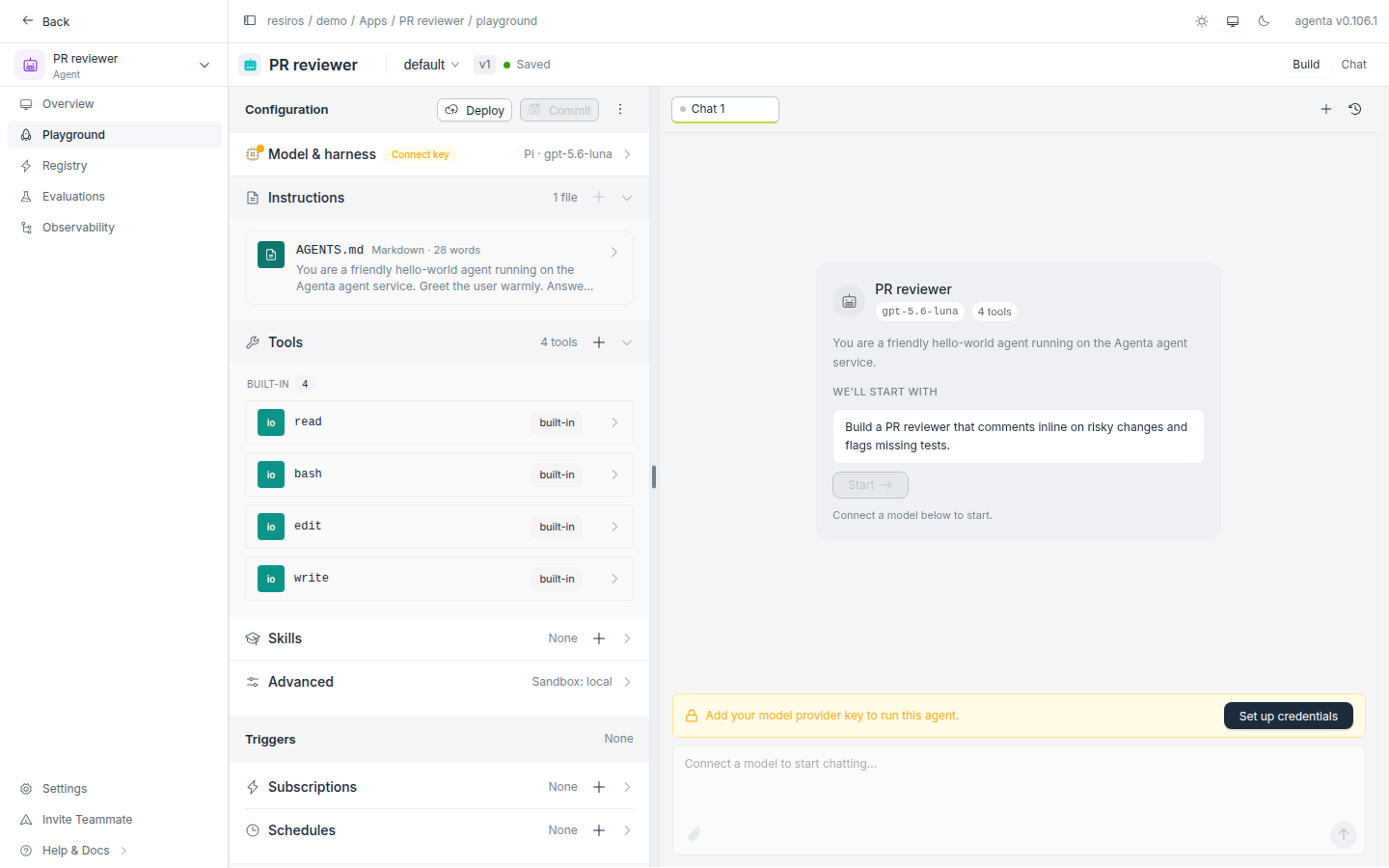Open bash tool details chevron

[614, 475]
